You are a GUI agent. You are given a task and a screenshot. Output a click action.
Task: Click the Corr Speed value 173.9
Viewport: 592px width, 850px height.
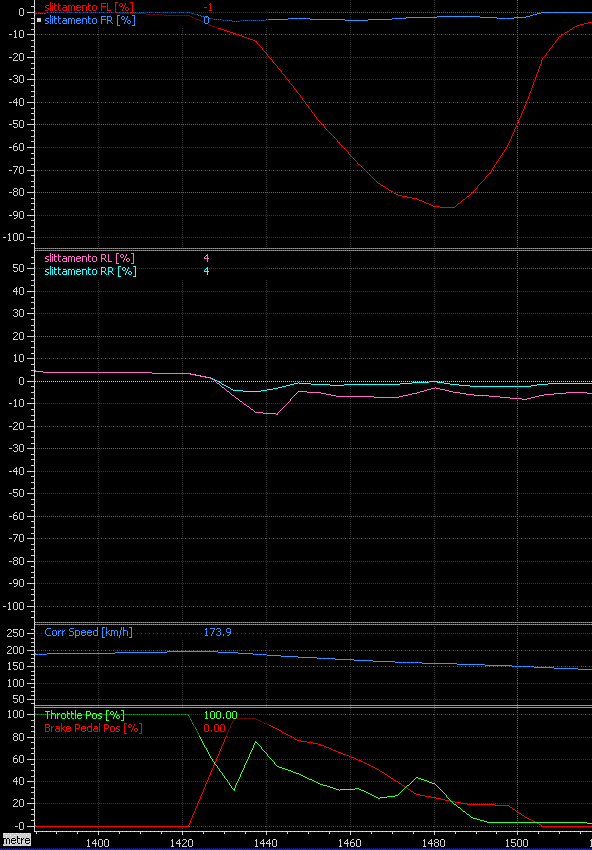(x=217, y=632)
